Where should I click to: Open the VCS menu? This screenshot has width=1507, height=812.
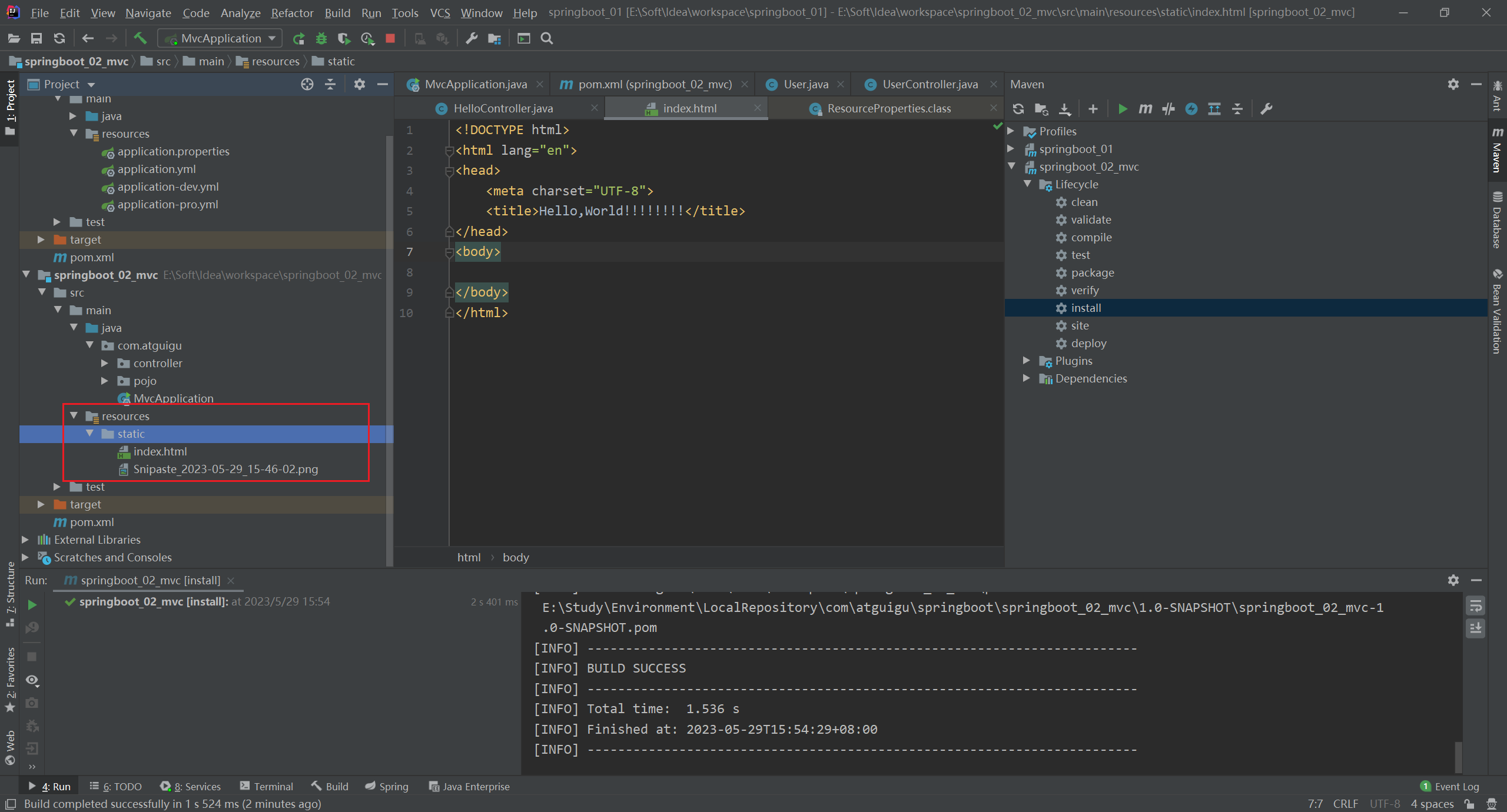click(x=440, y=12)
